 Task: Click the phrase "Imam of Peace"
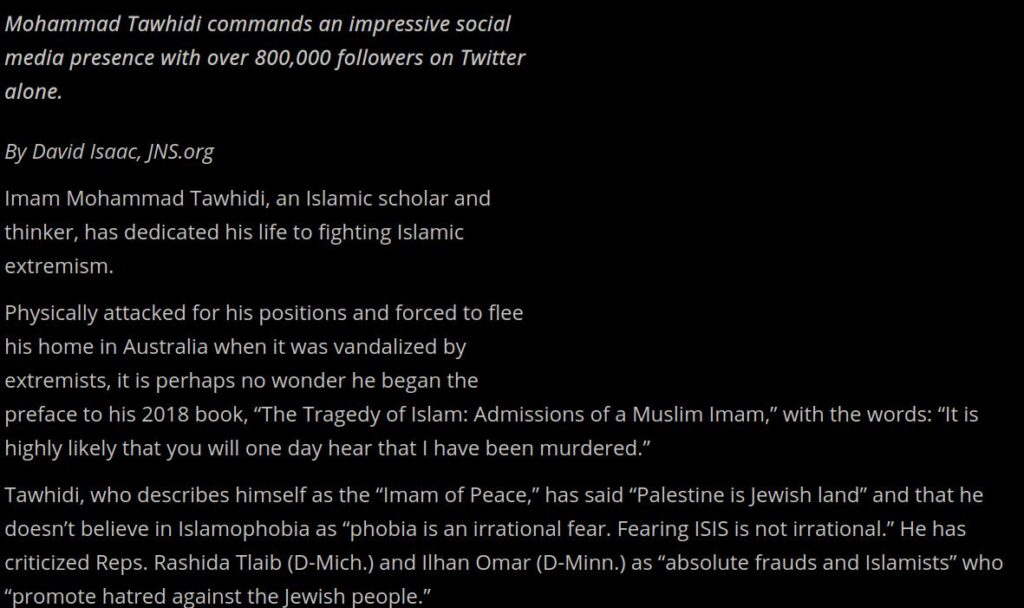pyautogui.click(x=456, y=495)
